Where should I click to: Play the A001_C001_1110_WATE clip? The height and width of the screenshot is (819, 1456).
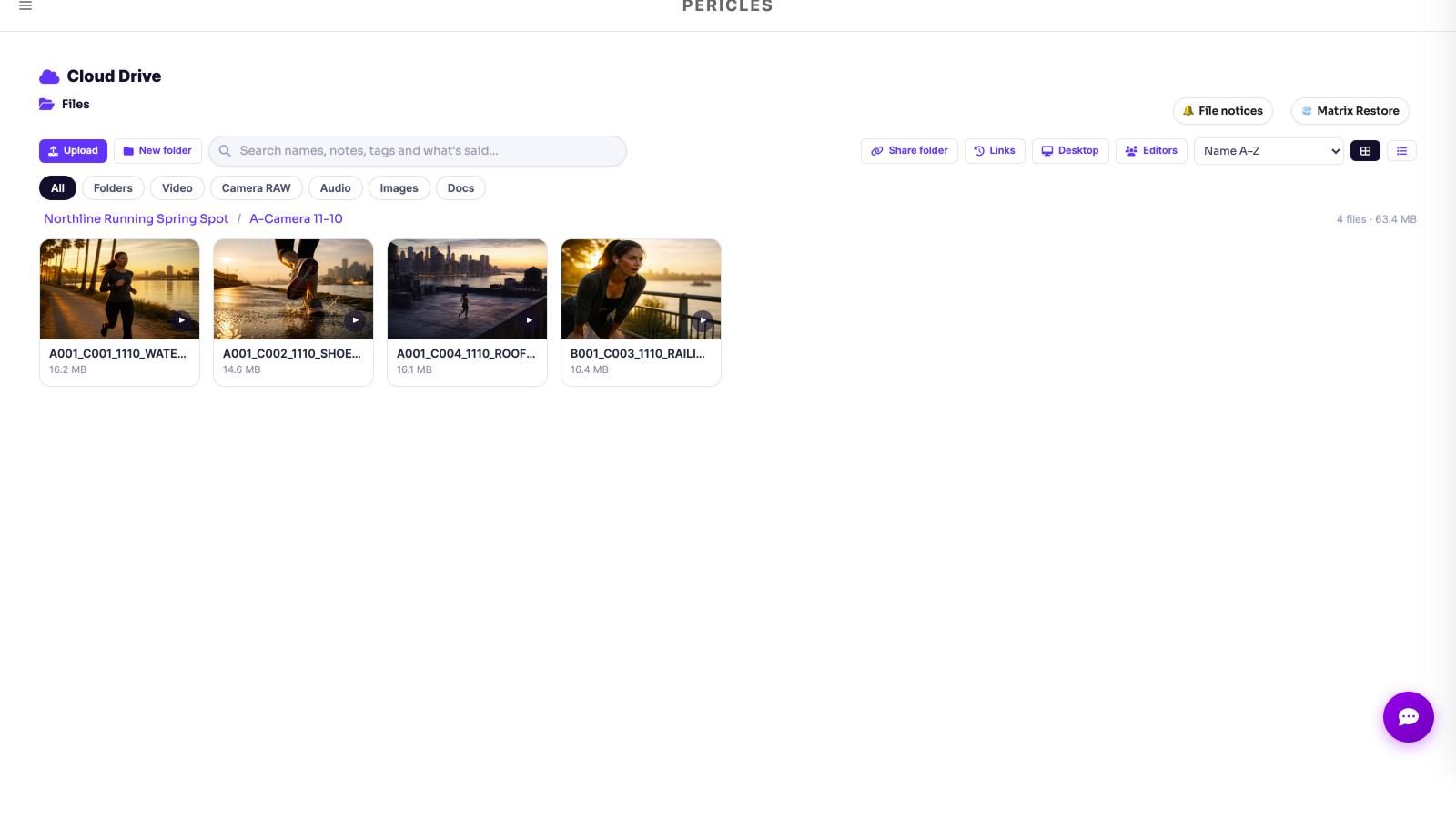(x=181, y=320)
